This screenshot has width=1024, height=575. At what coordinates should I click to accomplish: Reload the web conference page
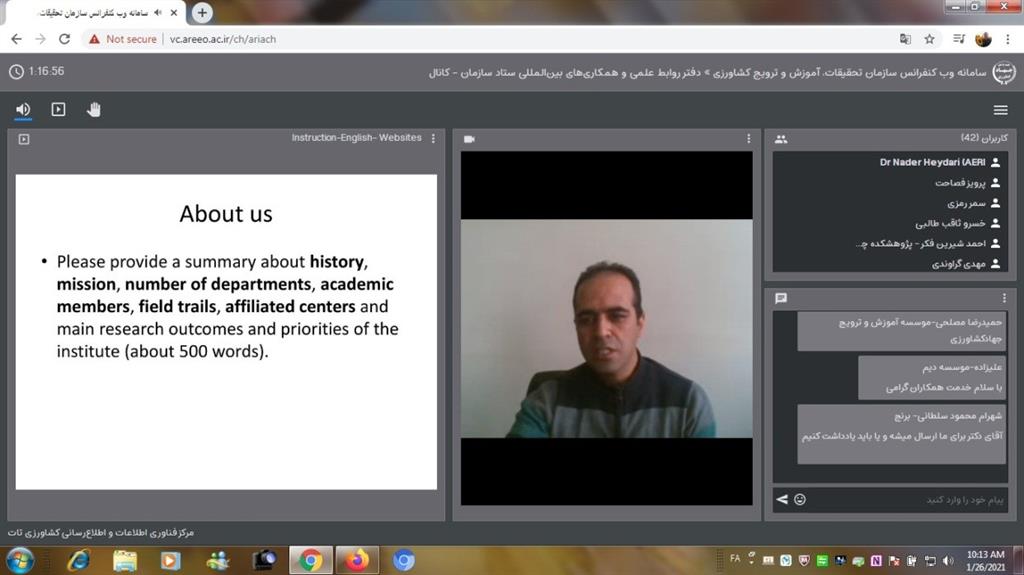[64, 39]
